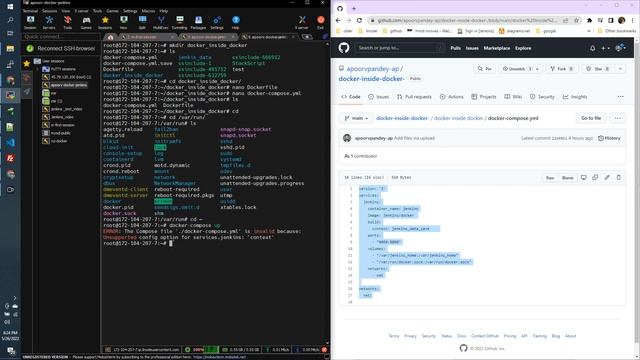
Task: Click the Chrome address bar
Action: pyautogui.click(x=467, y=20)
